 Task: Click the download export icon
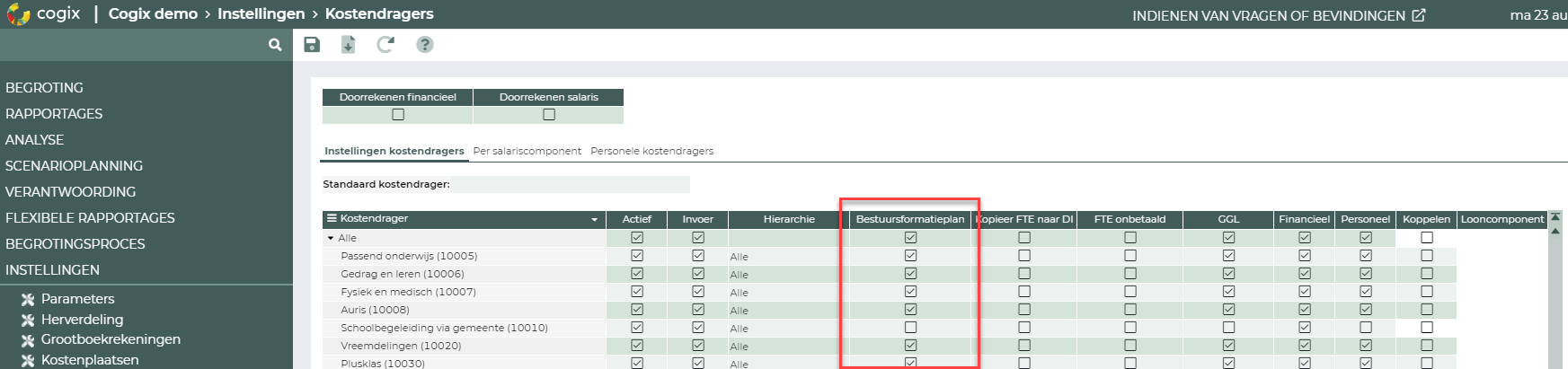pos(349,45)
